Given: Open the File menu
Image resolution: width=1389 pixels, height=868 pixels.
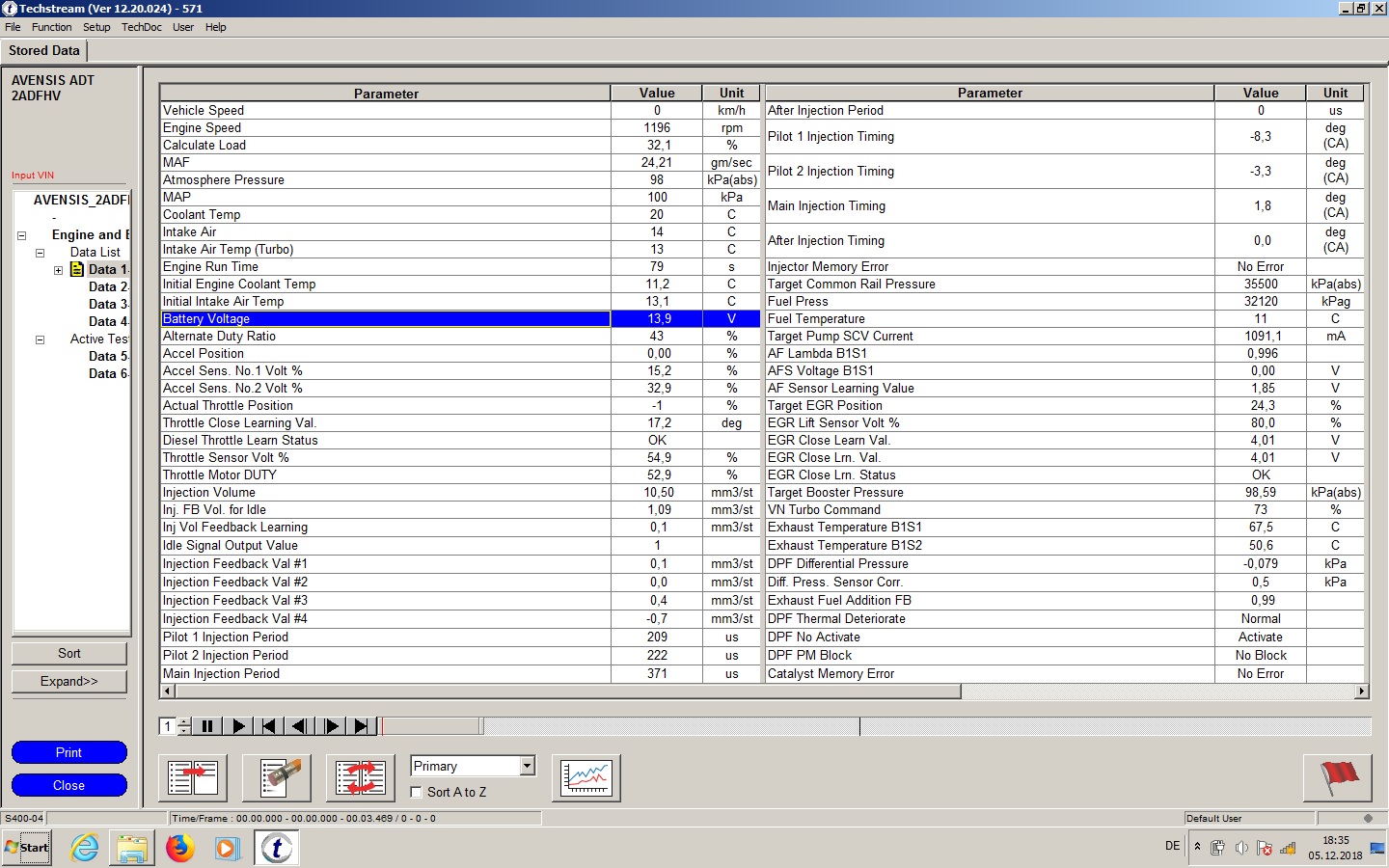Looking at the screenshot, I should [13, 27].
